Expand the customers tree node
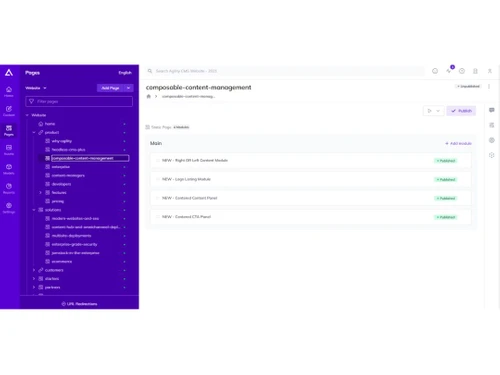The height and width of the screenshot is (375, 500). tap(34, 270)
